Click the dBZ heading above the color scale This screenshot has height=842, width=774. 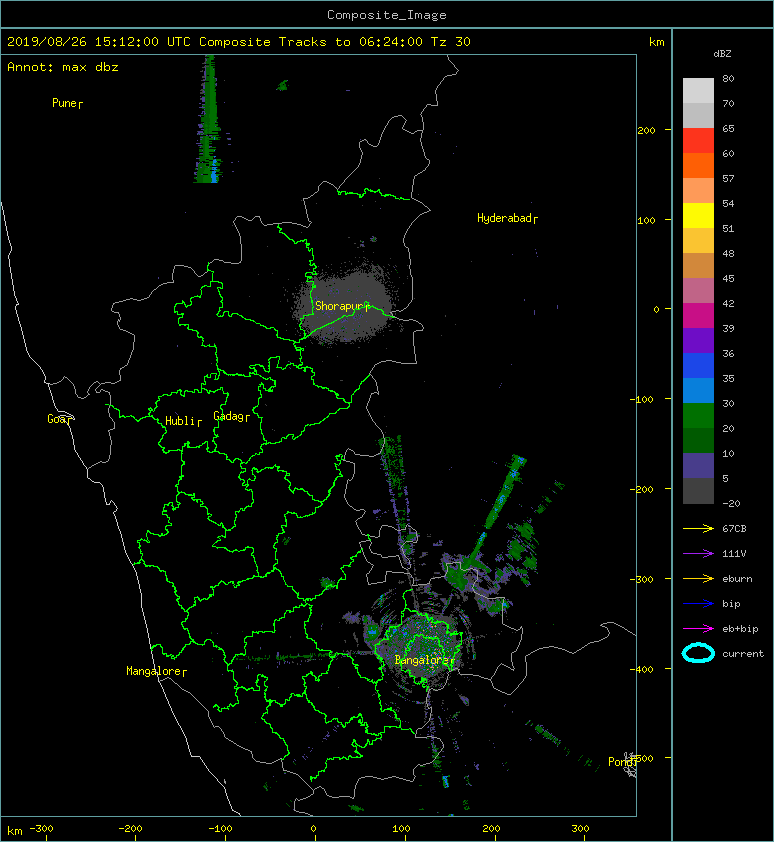[722, 54]
